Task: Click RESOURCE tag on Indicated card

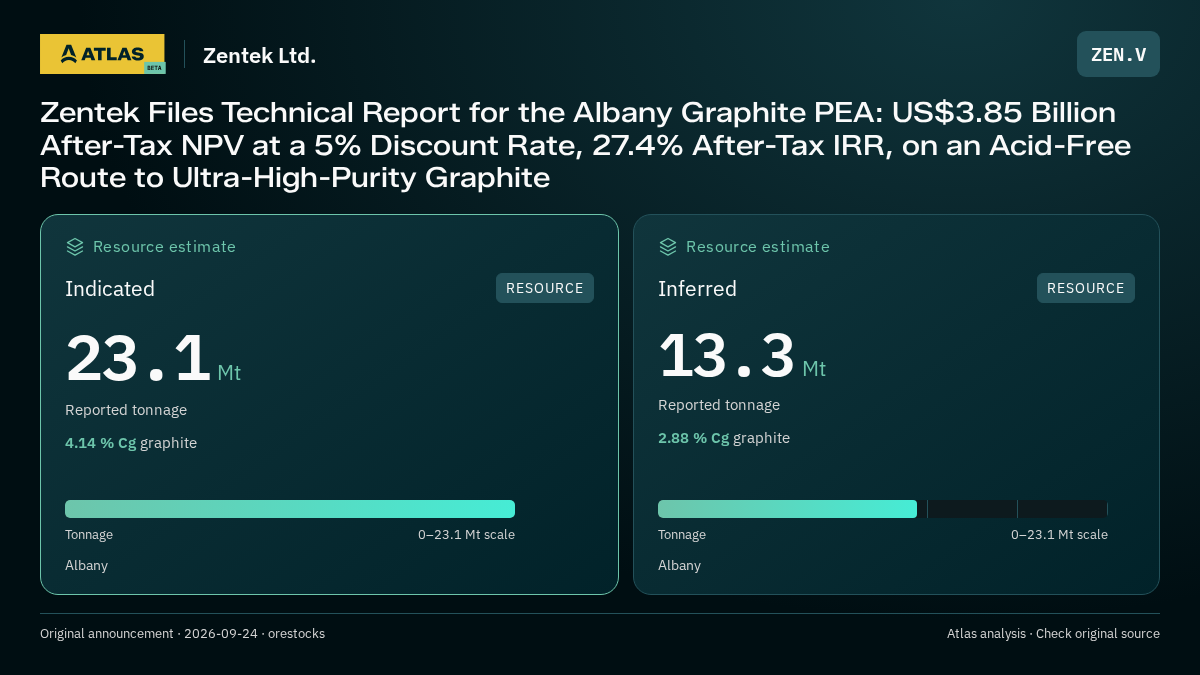Action: (x=545, y=288)
